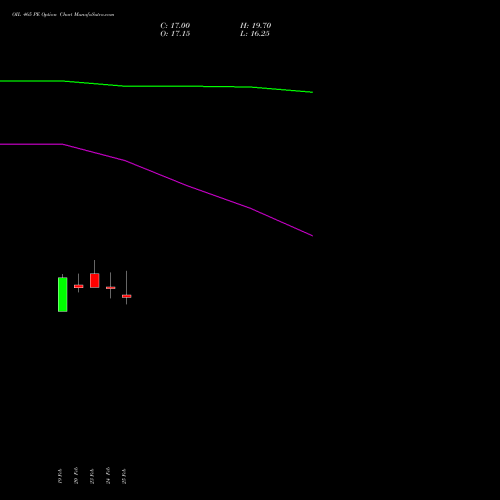Click the 23 Feb date axis label
The height and width of the screenshot is (500, 500).
tap(92, 476)
